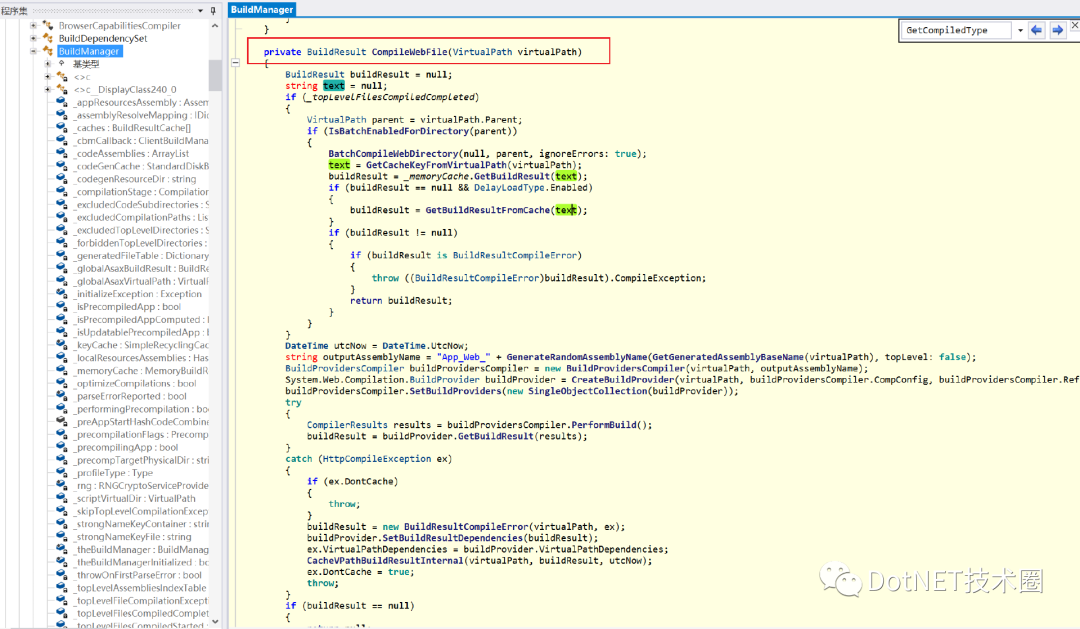Select the _skipTopLevelCompilationExcep field
1080x629 pixels.
141,511
